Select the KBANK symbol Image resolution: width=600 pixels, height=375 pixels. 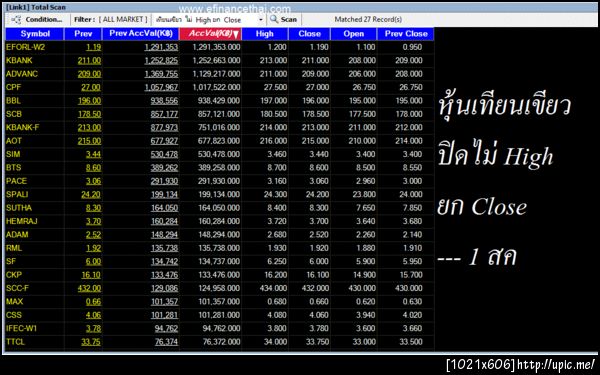(x=19, y=60)
